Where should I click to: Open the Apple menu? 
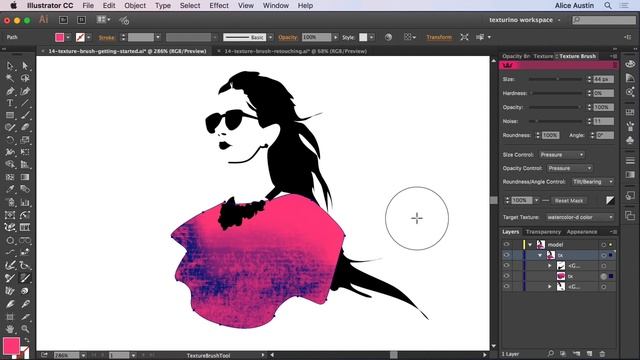13,6
